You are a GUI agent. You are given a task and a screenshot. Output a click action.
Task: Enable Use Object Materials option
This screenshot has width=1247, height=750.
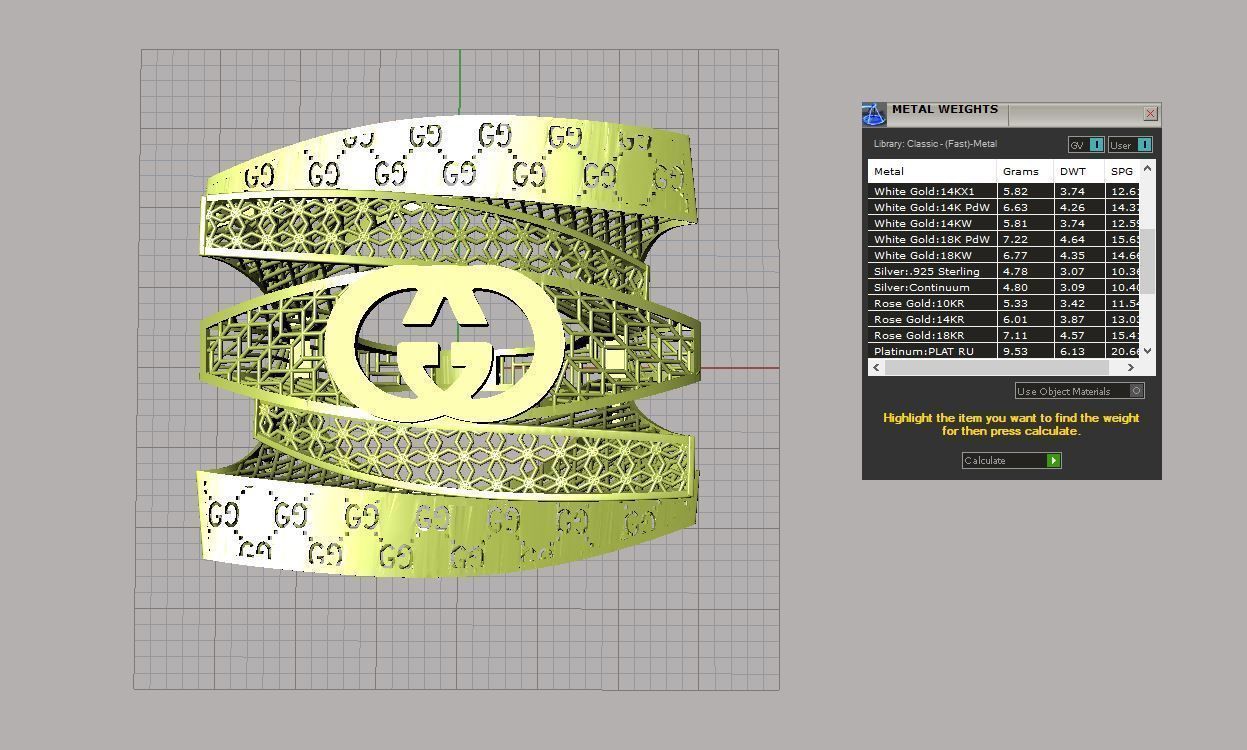[1080, 391]
